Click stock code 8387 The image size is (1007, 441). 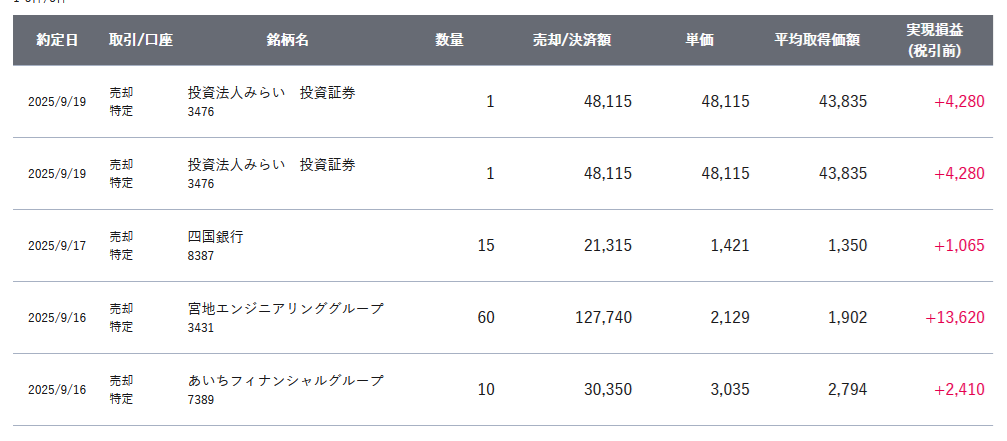[x=200, y=255]
